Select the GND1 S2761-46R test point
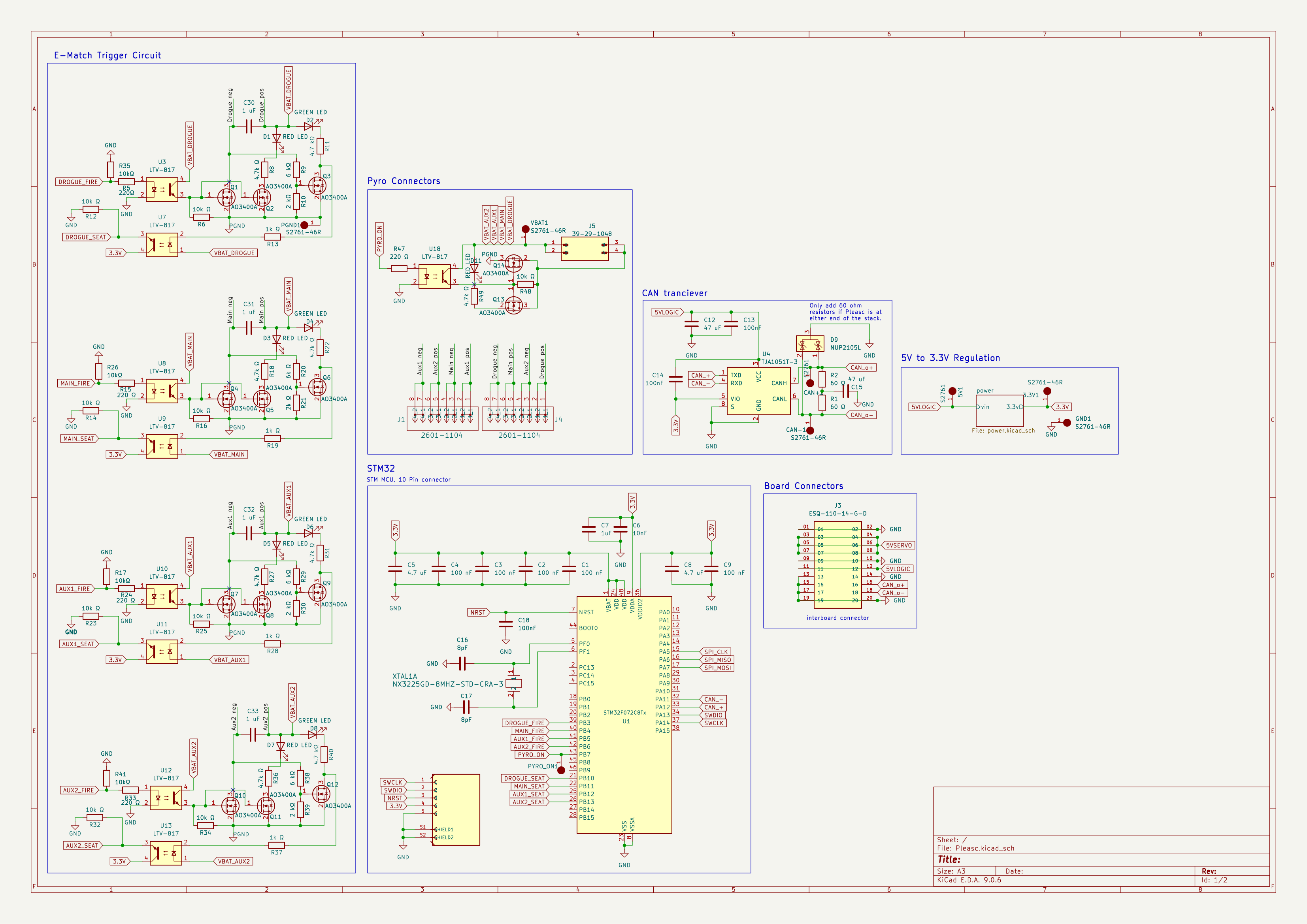The image size is (1307, 924). [1067, 423]
